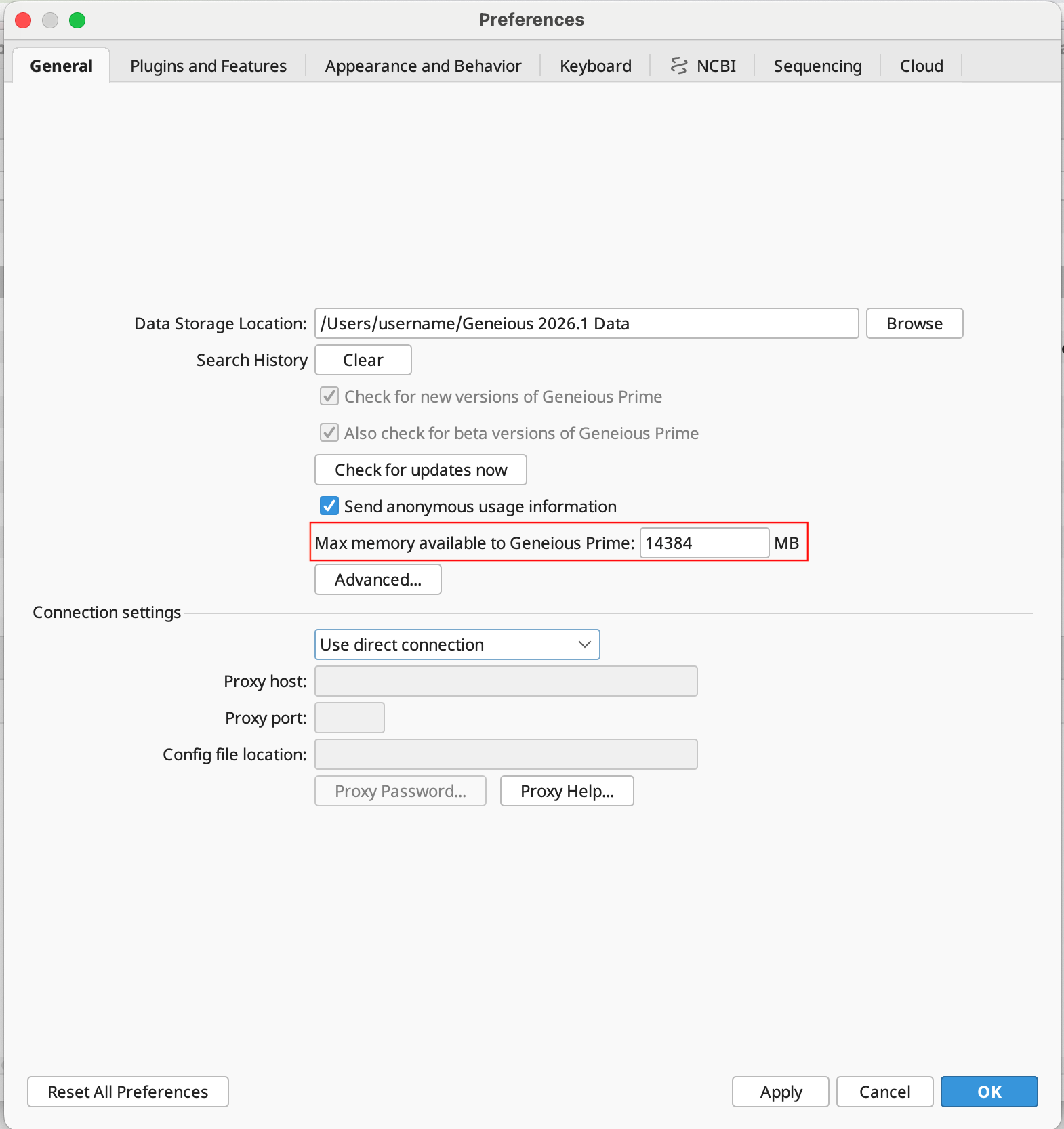The image size is (1064, 1129).
Task: Open the Sequencing tab
Action: coord(817,66)
